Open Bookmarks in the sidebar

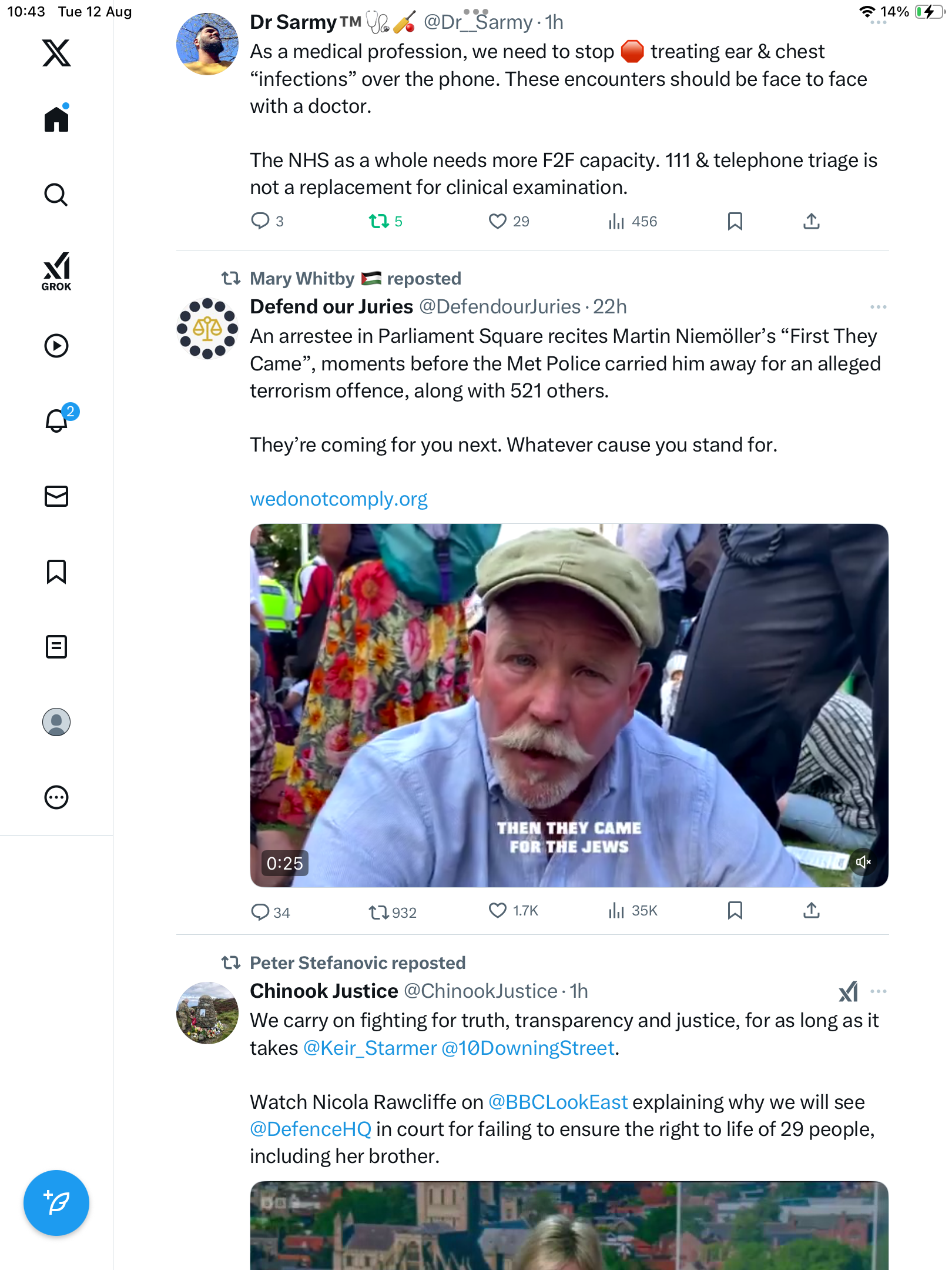[x=56, y=571]
